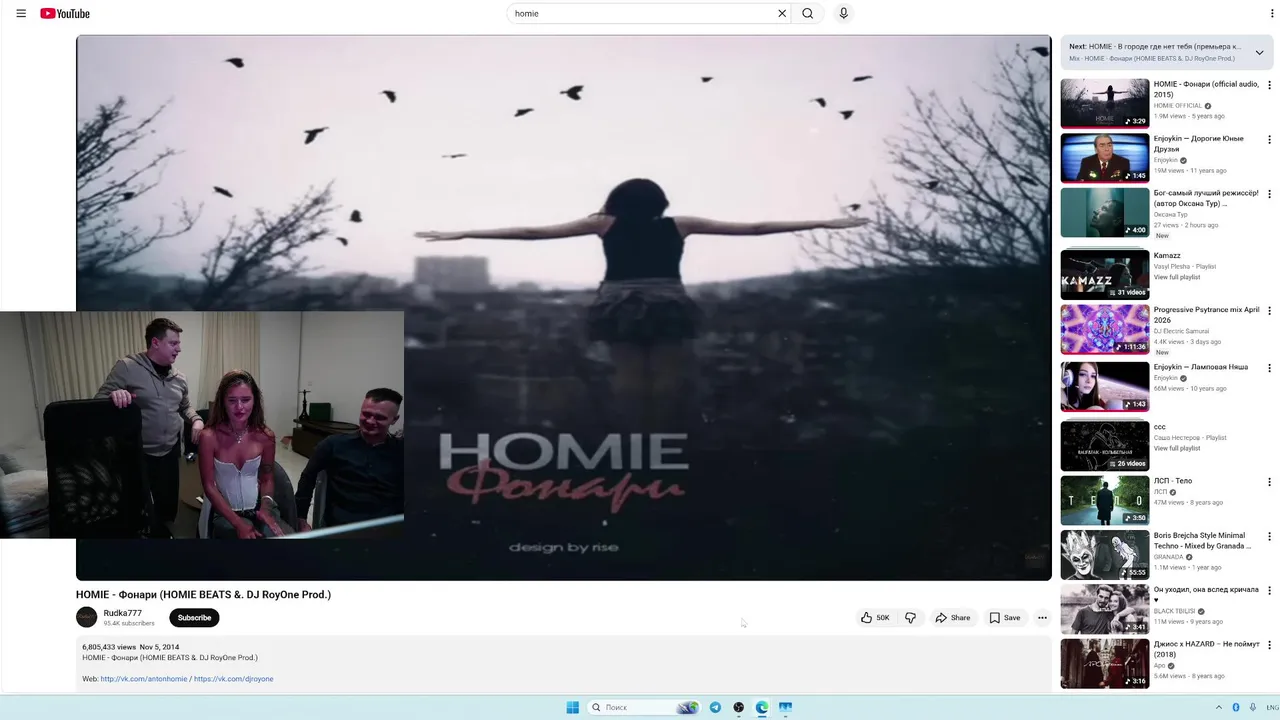Screen dimensions: 1280x720
Task: Open options for "HOMIE - Фонари (official audio" video
Action: [1270, 85]
